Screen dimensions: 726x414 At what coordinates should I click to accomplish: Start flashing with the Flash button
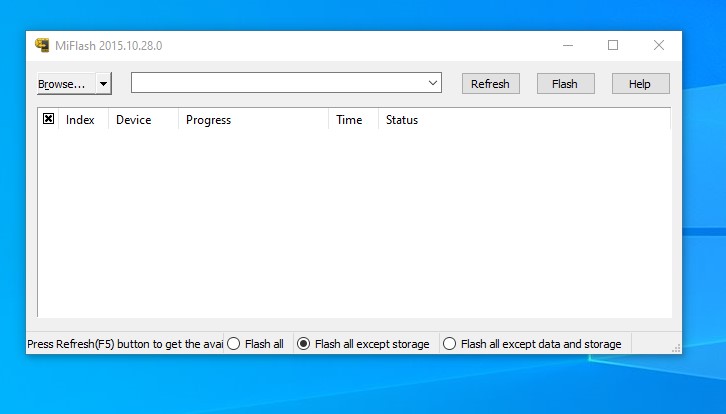tap(565, 84)
